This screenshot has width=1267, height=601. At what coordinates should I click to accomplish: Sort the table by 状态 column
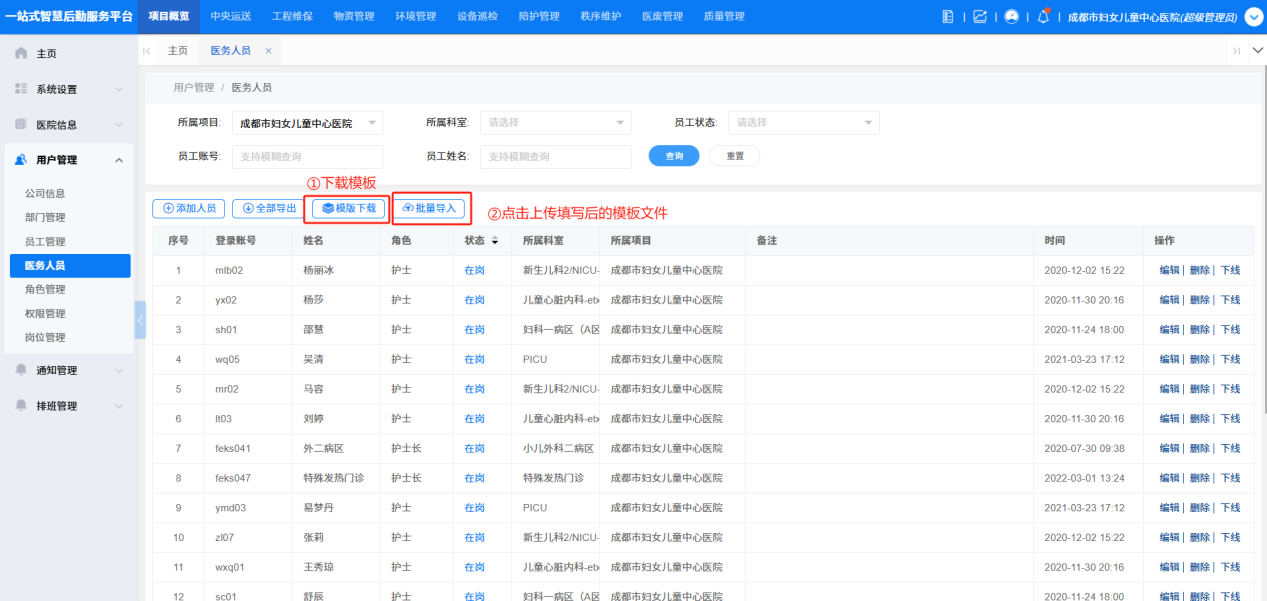pos(495,241)
